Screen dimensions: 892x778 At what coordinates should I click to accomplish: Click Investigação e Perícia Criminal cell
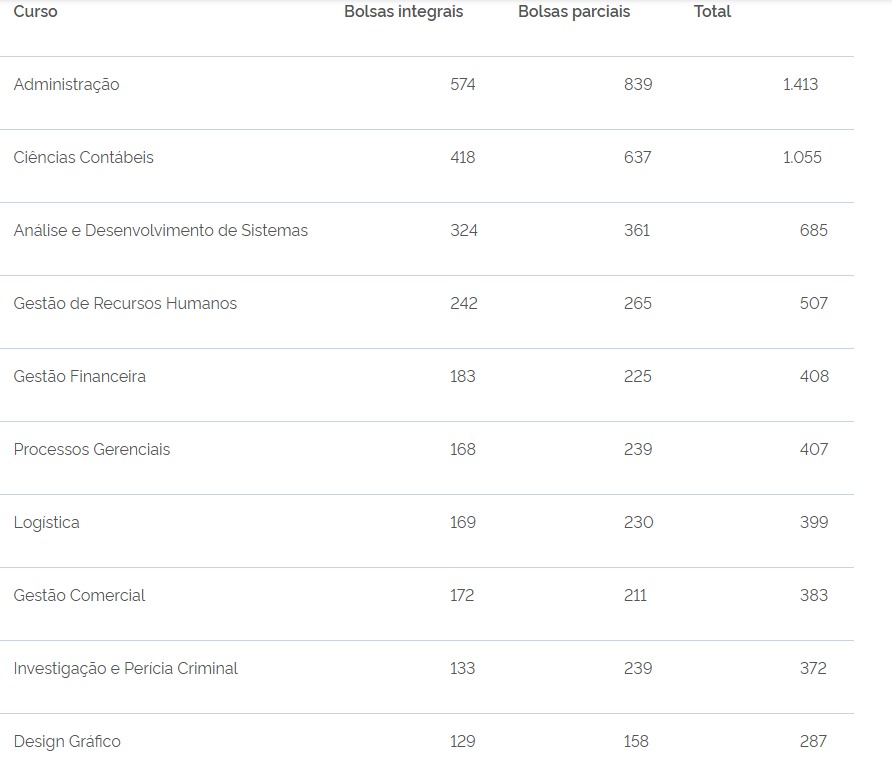click(126, 669)
